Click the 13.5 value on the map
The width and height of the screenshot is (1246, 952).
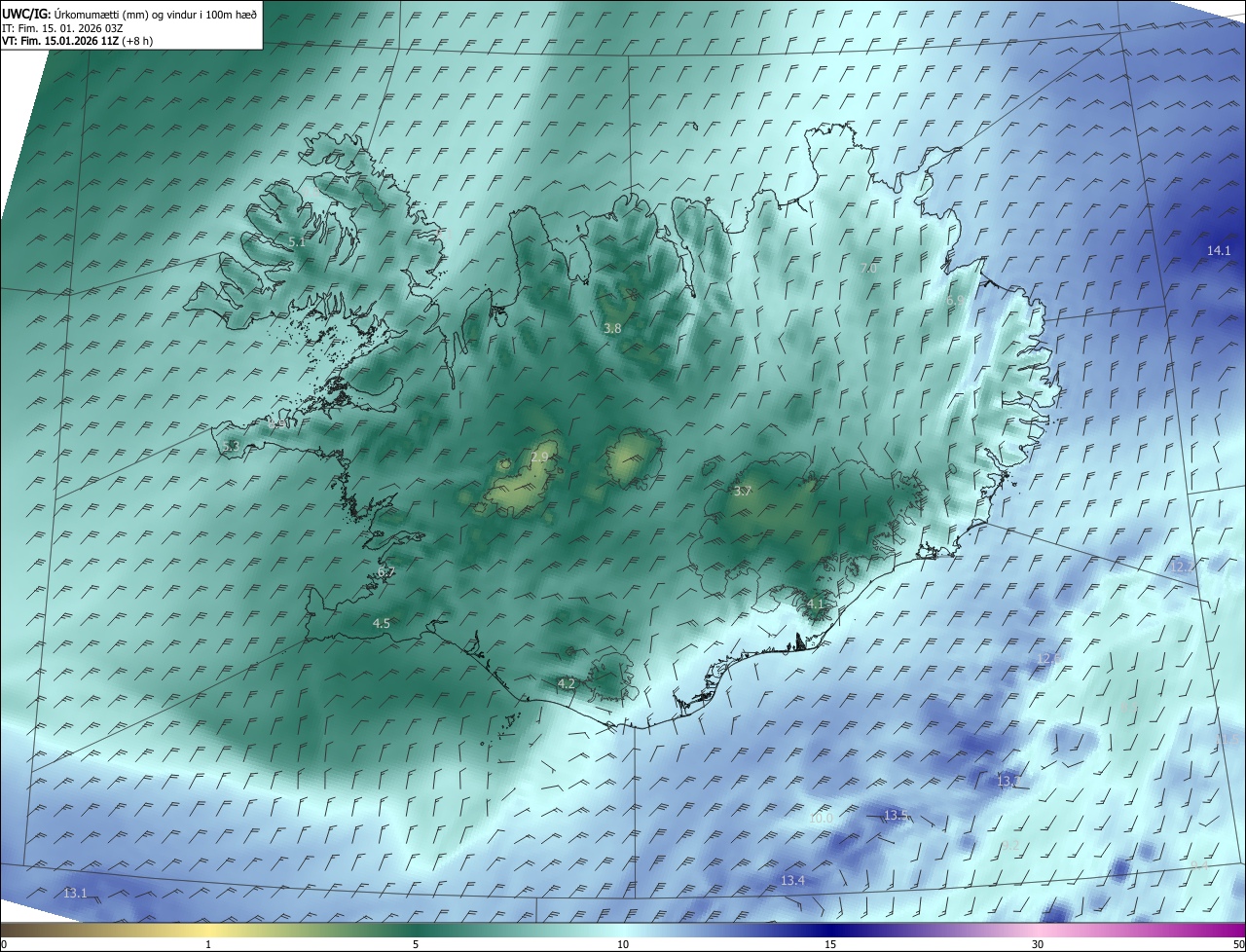(896, 815)
